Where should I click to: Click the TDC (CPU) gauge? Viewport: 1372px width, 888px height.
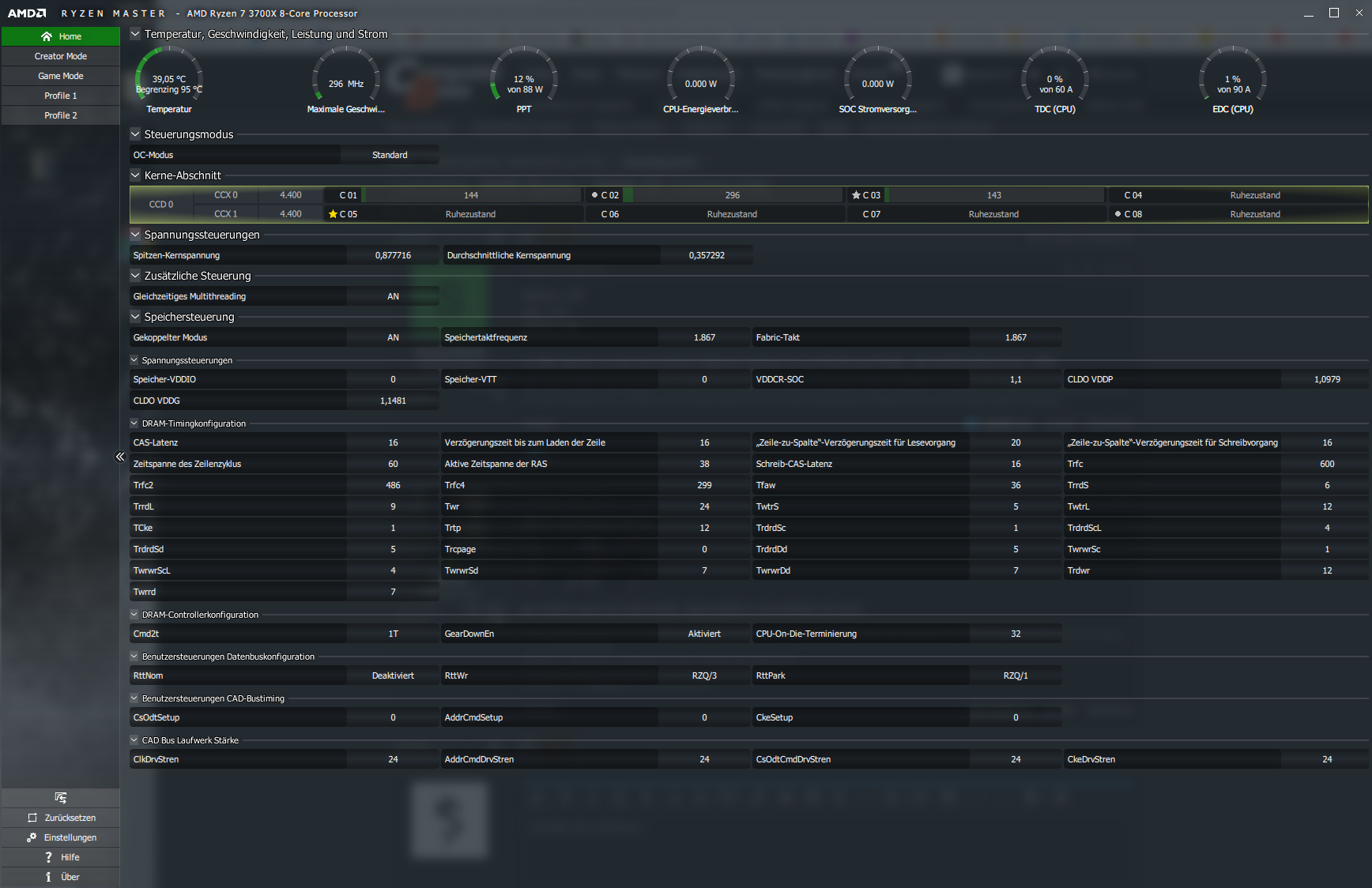pyautogui.click(x=1055, y=80)
